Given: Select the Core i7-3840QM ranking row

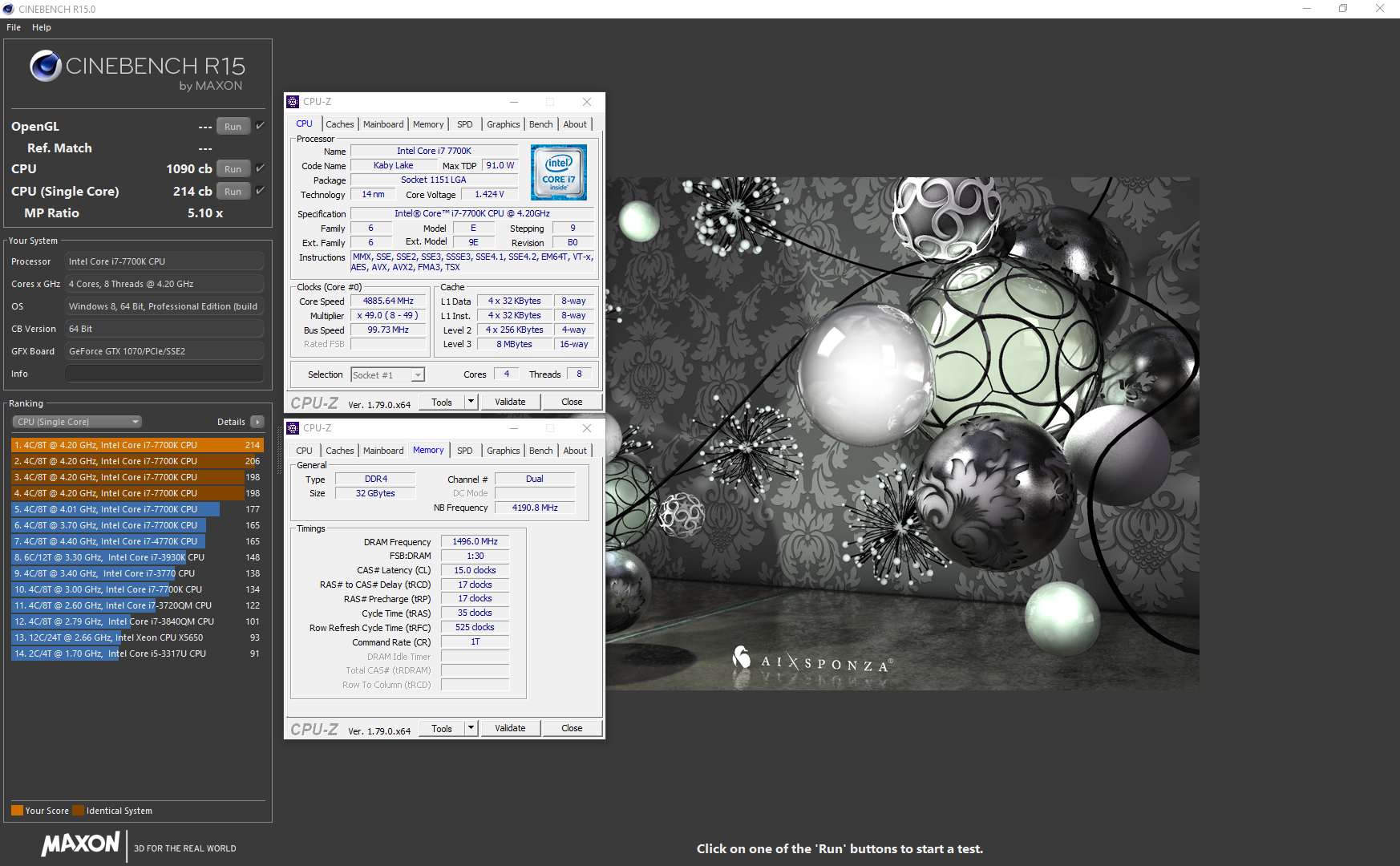Looking at the screenshot, I should [x=137, y=621].
